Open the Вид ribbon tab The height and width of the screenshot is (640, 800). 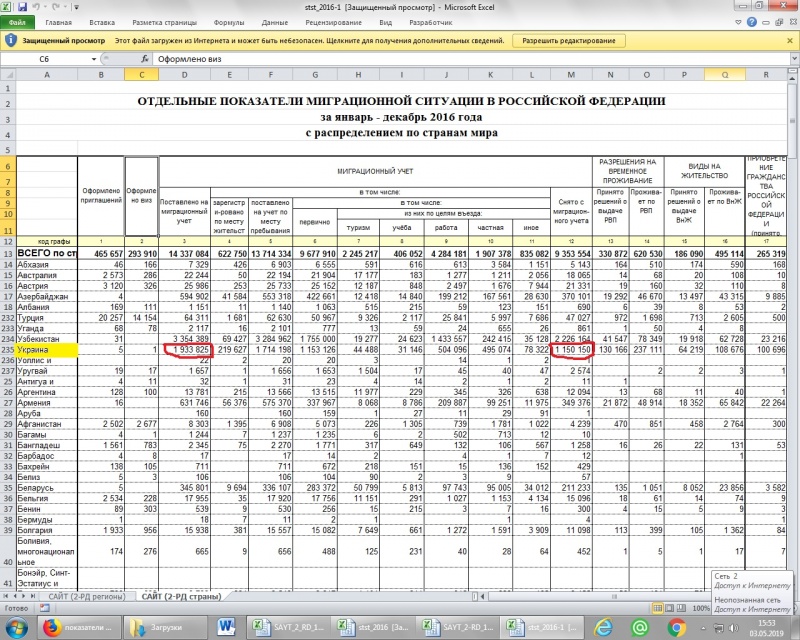point(385,22)
